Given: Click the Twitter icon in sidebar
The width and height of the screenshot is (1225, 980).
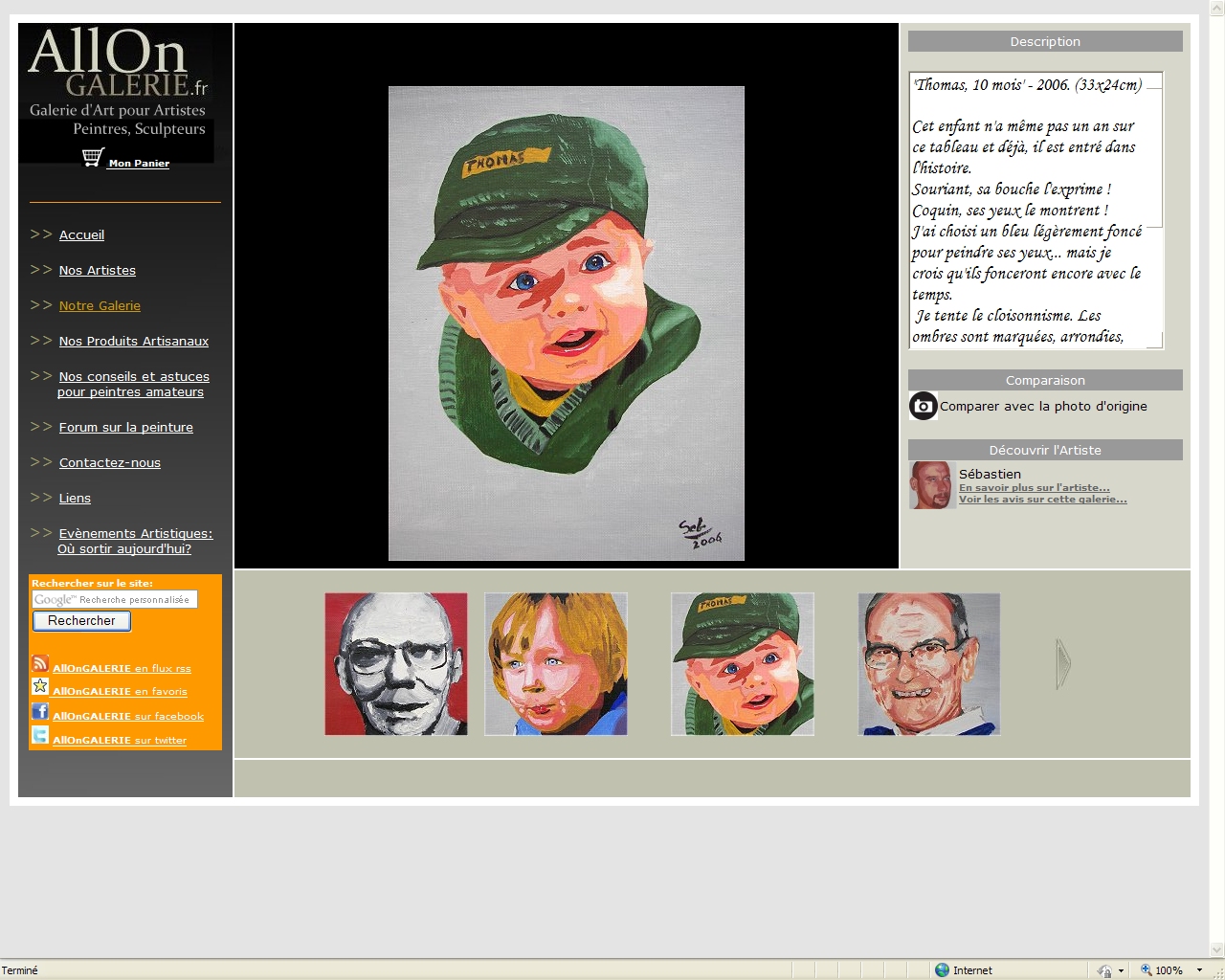Looking at the screenshot, I should (x=40, y=735).
